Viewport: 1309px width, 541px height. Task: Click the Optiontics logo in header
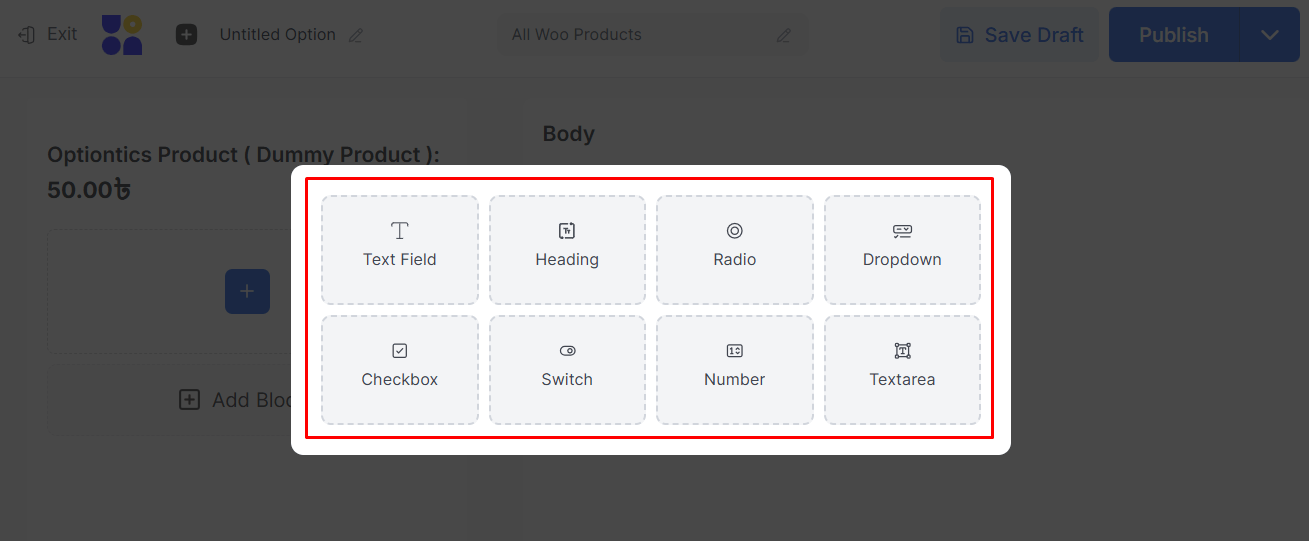pyautogui.click(x=122, y=35)
